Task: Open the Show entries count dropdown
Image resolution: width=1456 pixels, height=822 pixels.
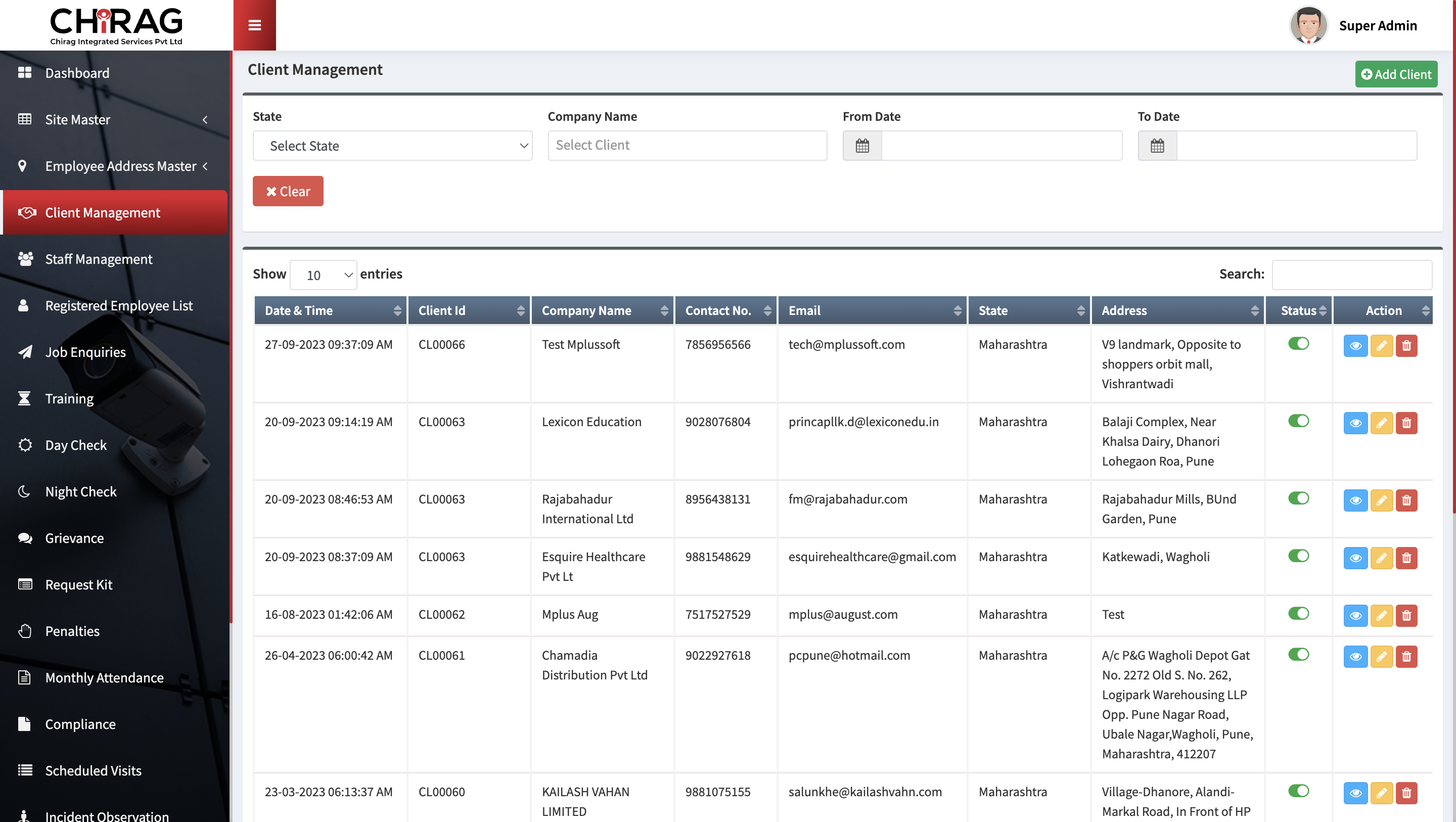Action: (324, 276)
